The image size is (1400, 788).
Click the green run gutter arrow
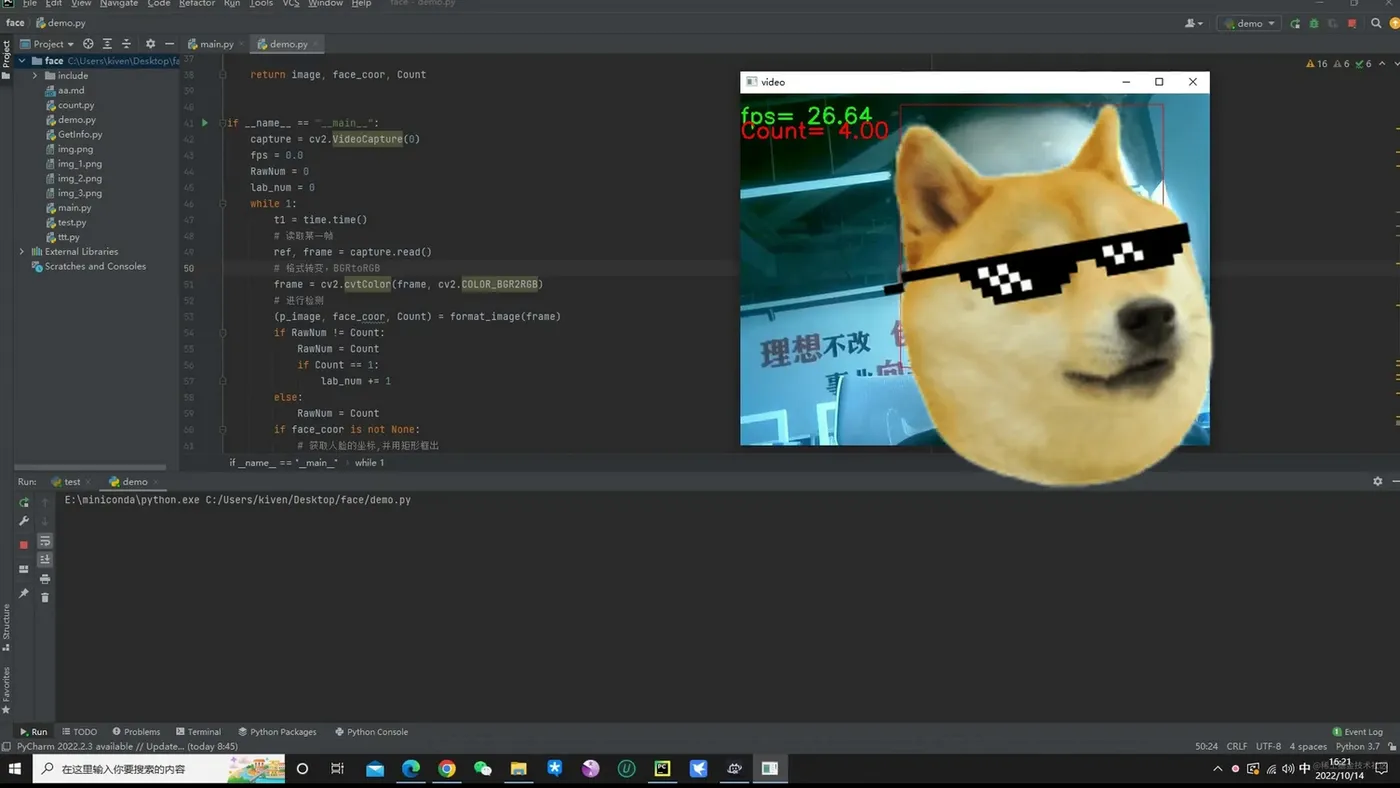click(205, 123)
